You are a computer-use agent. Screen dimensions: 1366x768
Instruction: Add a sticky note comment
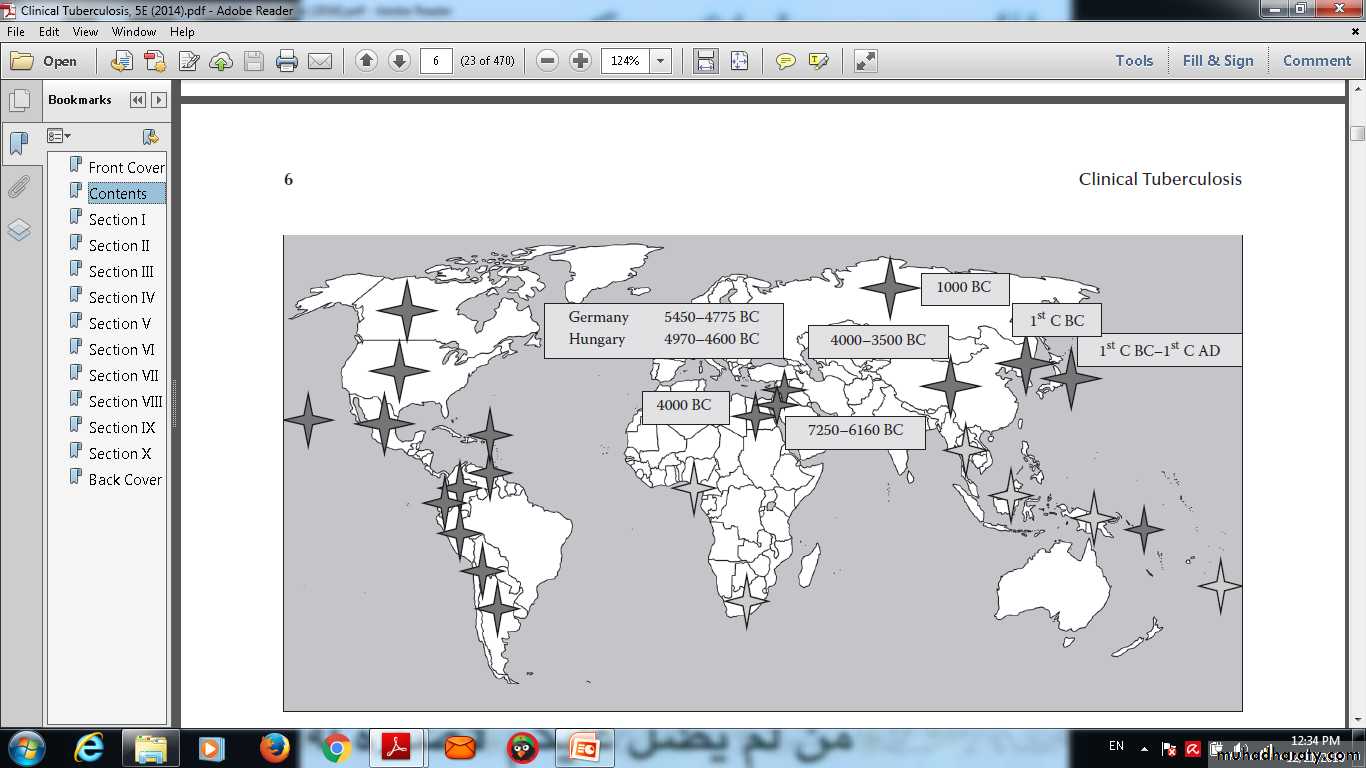pyautogui.click(x=786, y=61)
